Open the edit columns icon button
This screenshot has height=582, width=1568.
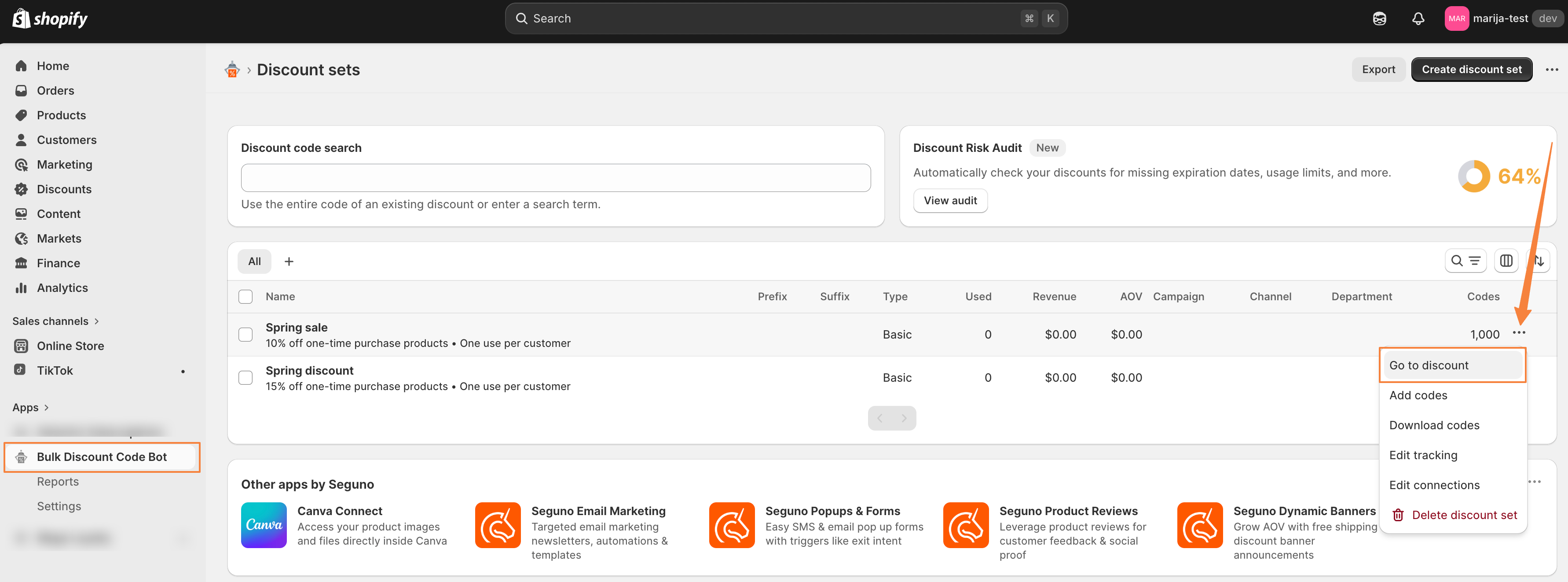click(x=1506, y=261)
